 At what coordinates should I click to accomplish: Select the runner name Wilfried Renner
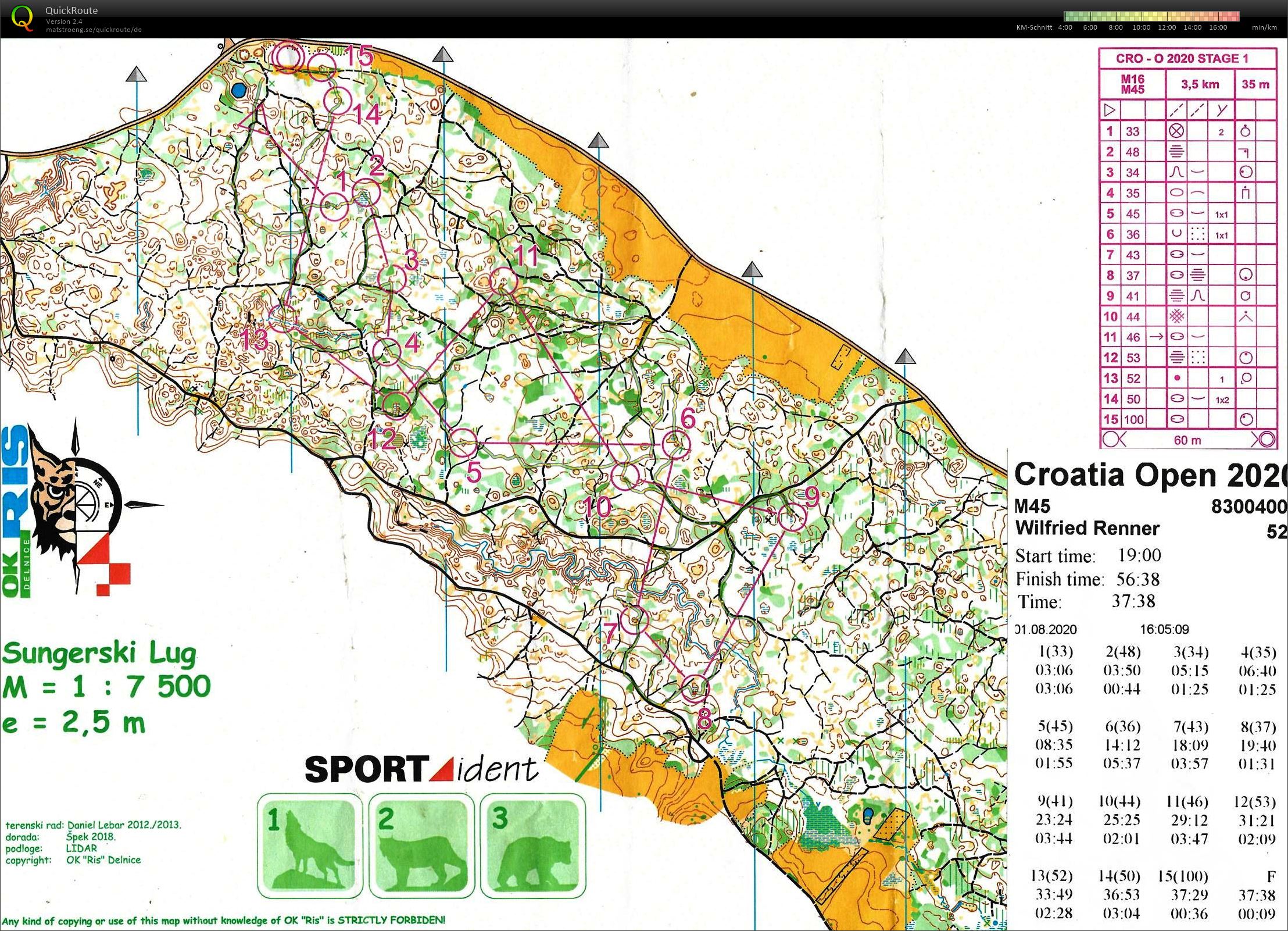coord(1087,528)
